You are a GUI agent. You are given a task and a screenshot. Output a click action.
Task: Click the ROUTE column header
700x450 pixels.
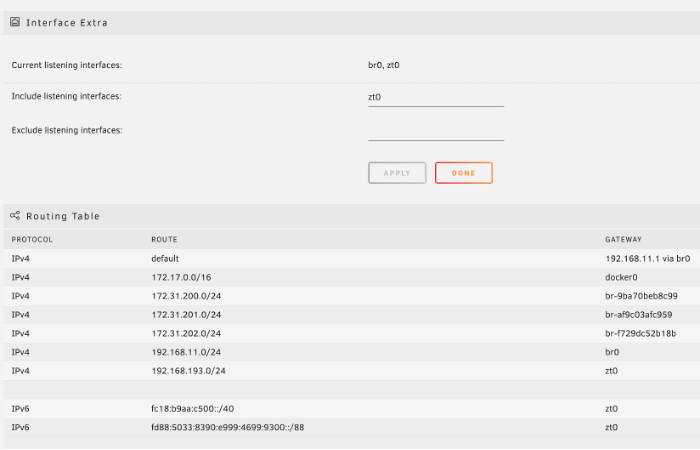coord(164,240)
